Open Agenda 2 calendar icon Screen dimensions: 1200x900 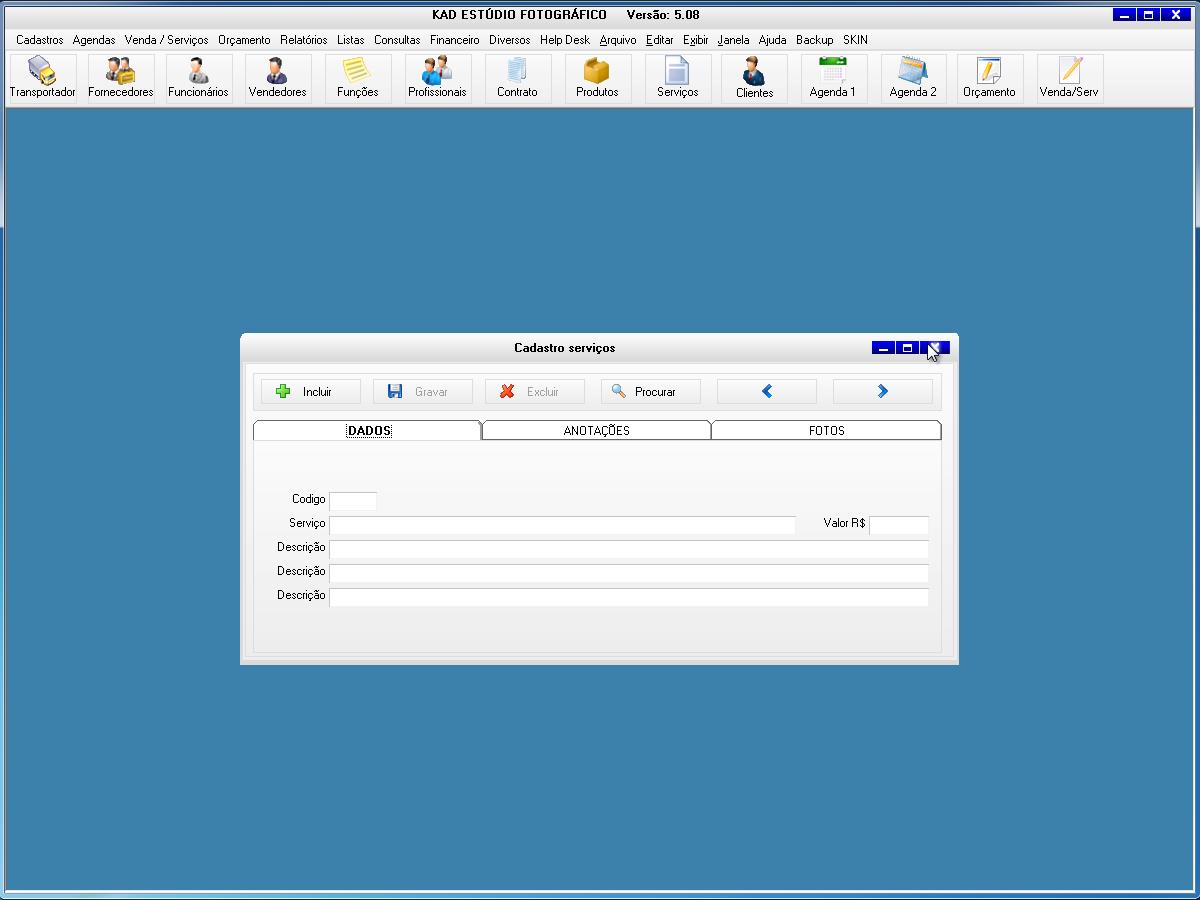point(913,79)
